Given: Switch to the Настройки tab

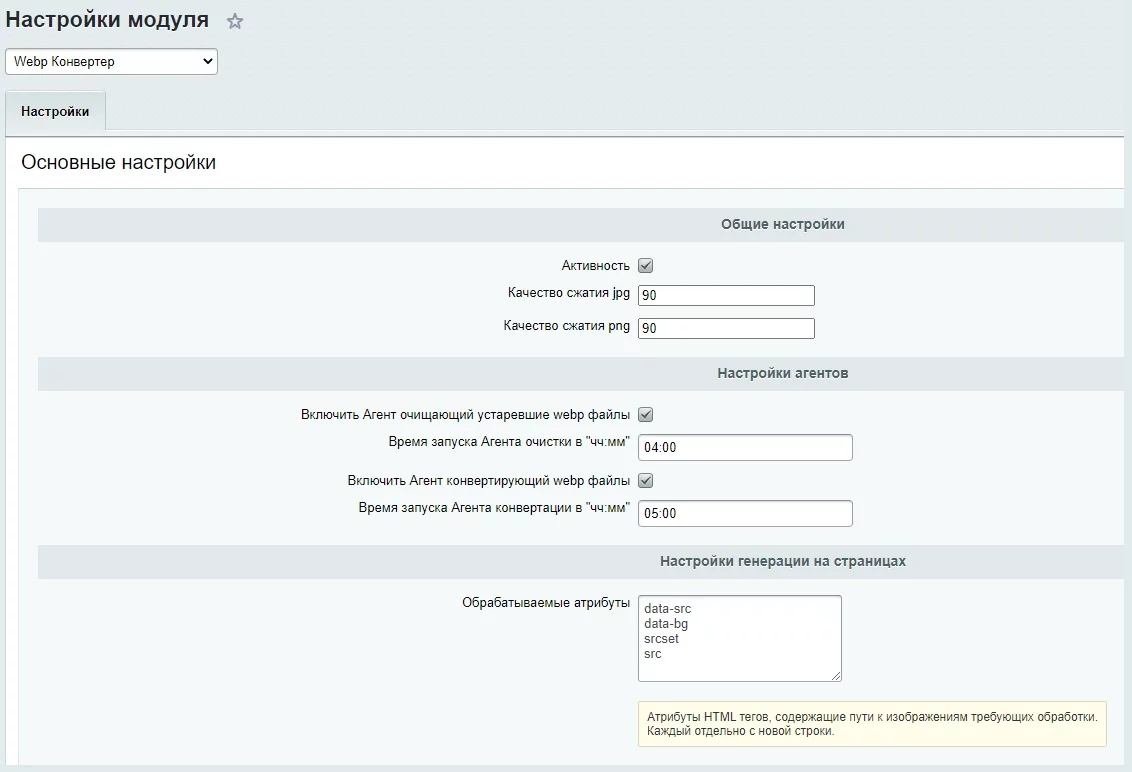Looking at the screenshot, I should tap(55, 112).
